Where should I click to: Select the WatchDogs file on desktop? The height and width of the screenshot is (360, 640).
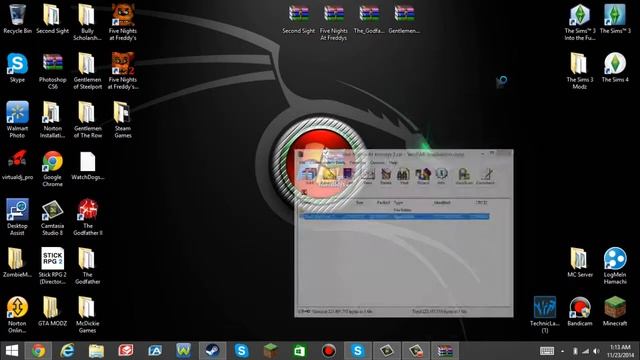coord(87,165)
